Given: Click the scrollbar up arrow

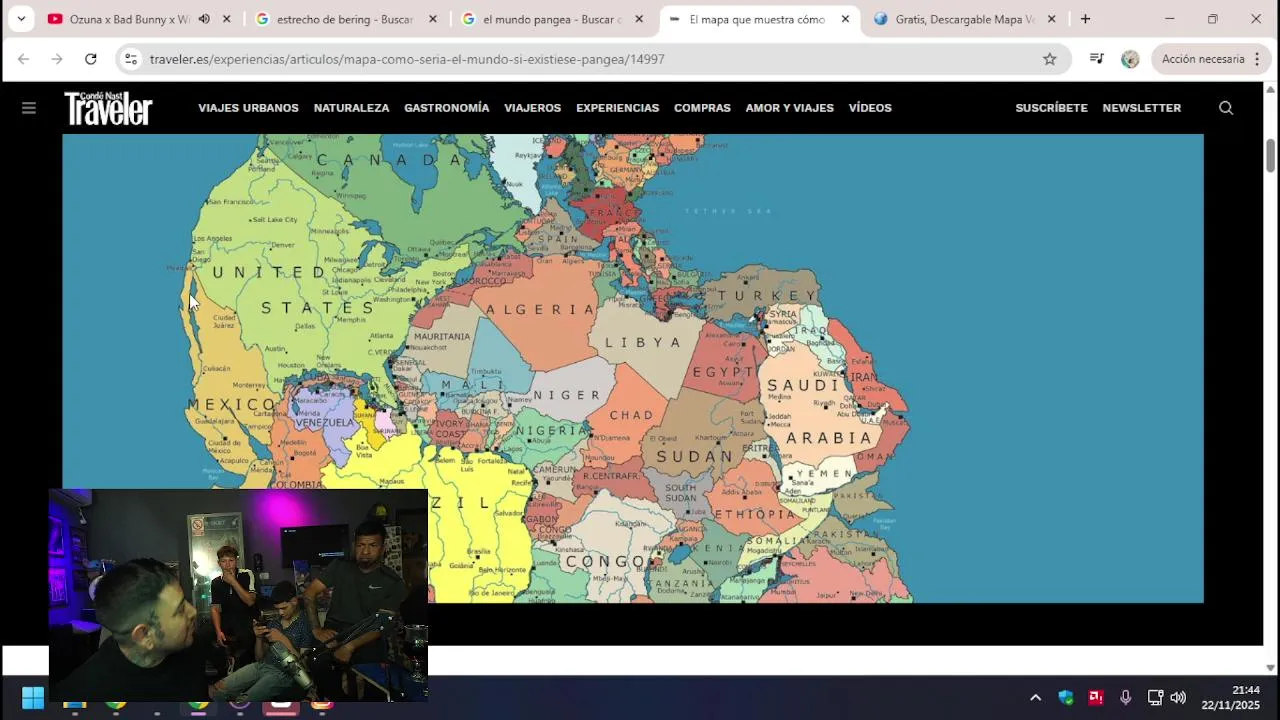Looking at the screenshot, I should [x=1271, y=91].
